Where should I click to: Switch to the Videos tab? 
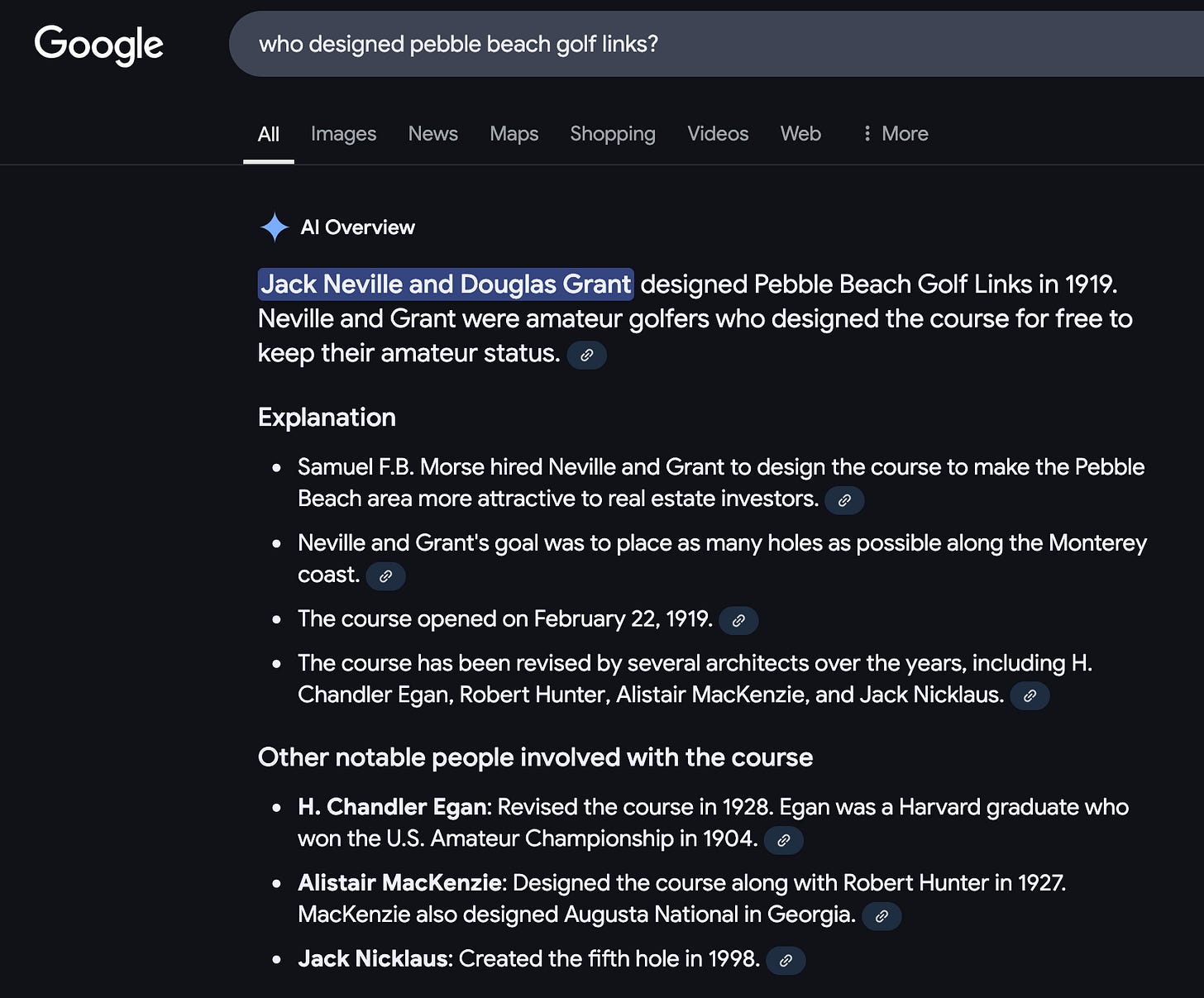pyautogui.click(x=718, y=134)
